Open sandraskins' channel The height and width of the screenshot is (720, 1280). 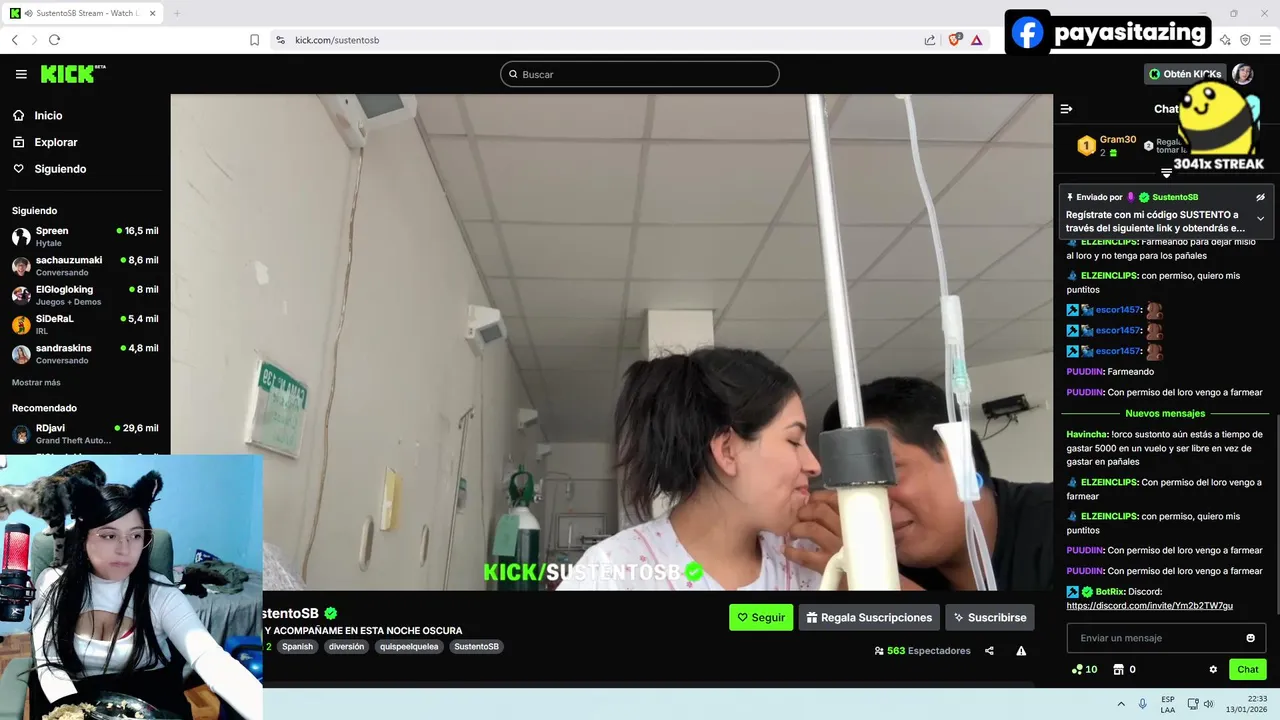click(85, 354)
